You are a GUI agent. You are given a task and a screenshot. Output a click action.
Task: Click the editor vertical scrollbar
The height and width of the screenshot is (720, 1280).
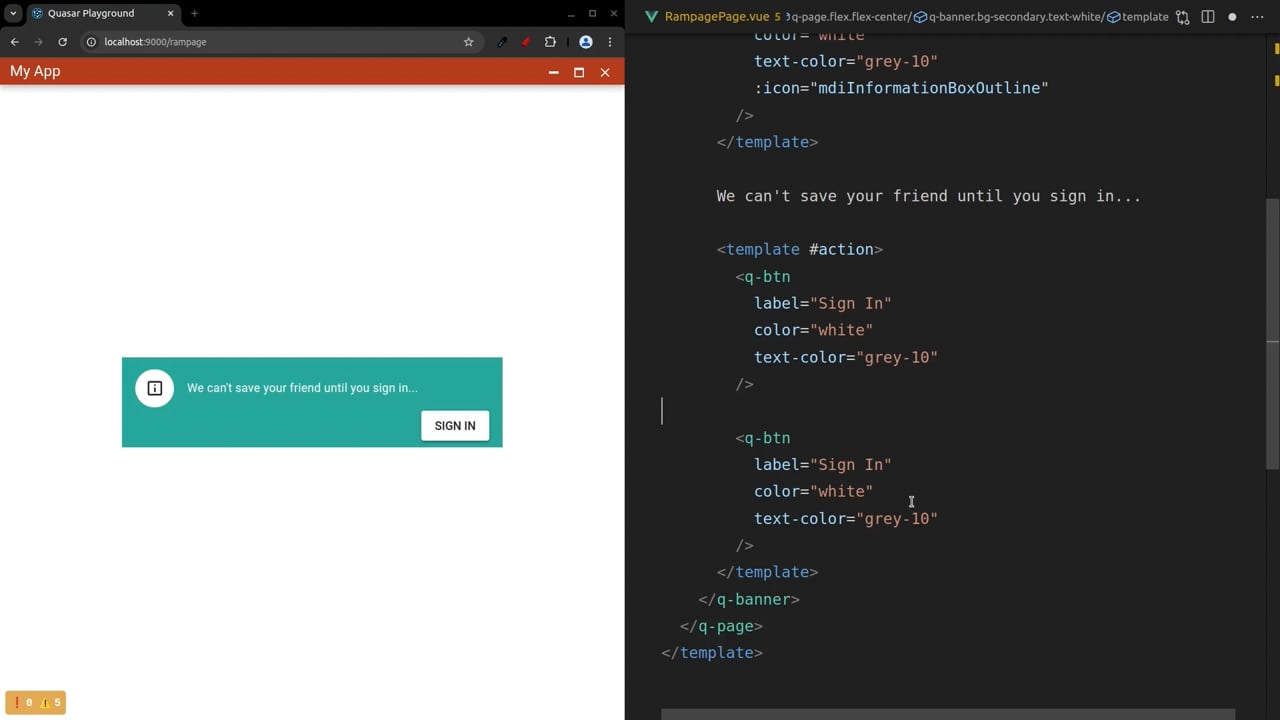coord(1272,333)
